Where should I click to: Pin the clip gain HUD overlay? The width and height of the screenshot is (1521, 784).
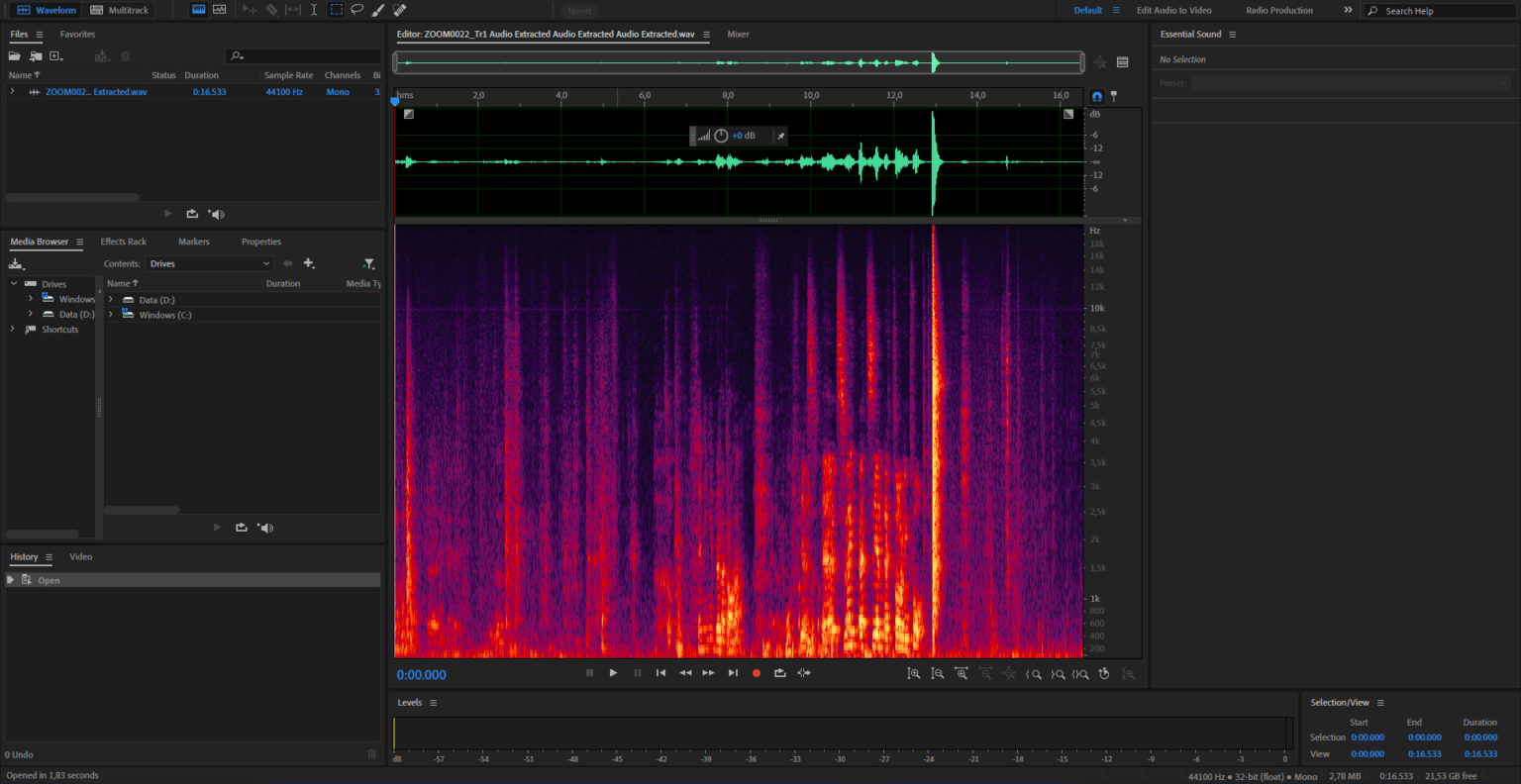pos(779,136)
